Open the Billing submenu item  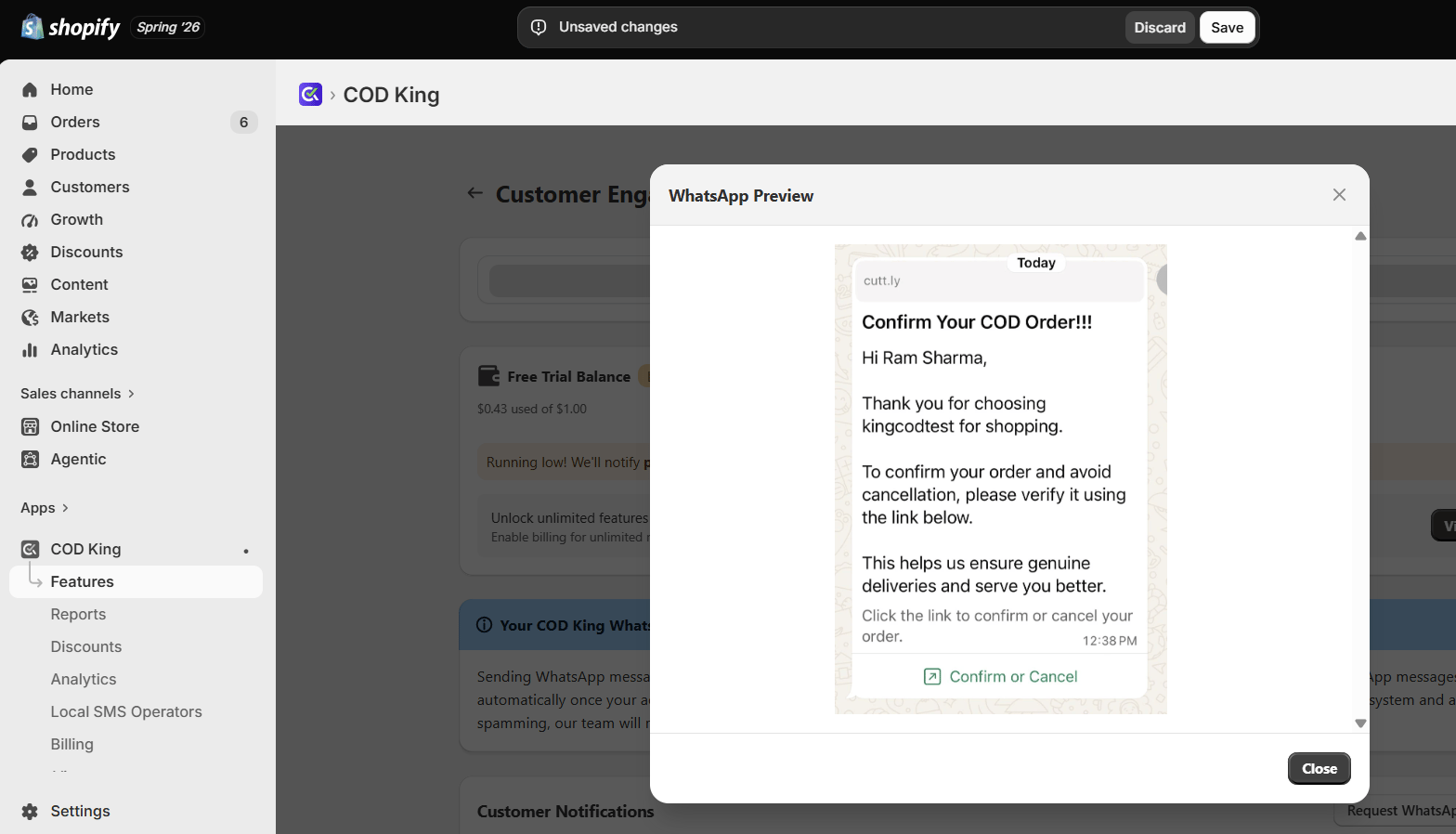tap(71, 744)
